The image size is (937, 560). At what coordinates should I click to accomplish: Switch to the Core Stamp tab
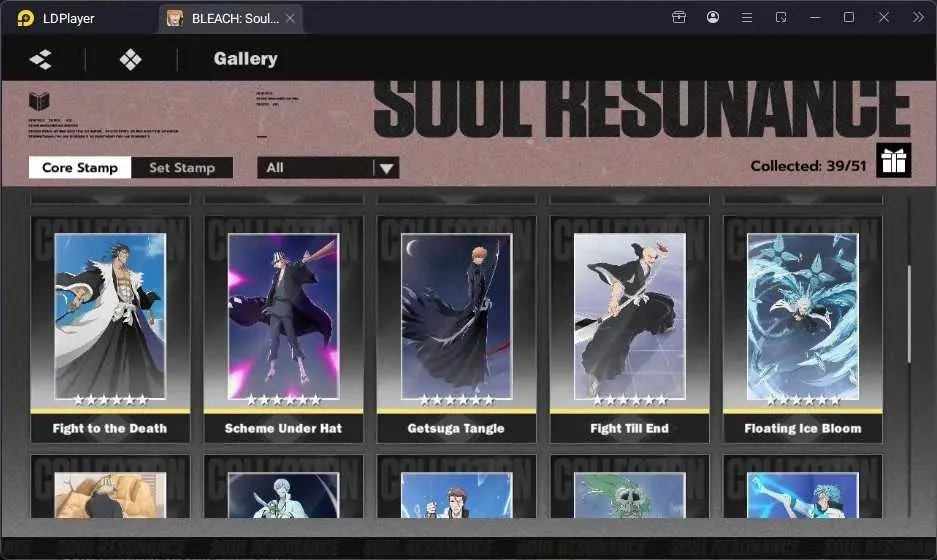tap(80, 168)
